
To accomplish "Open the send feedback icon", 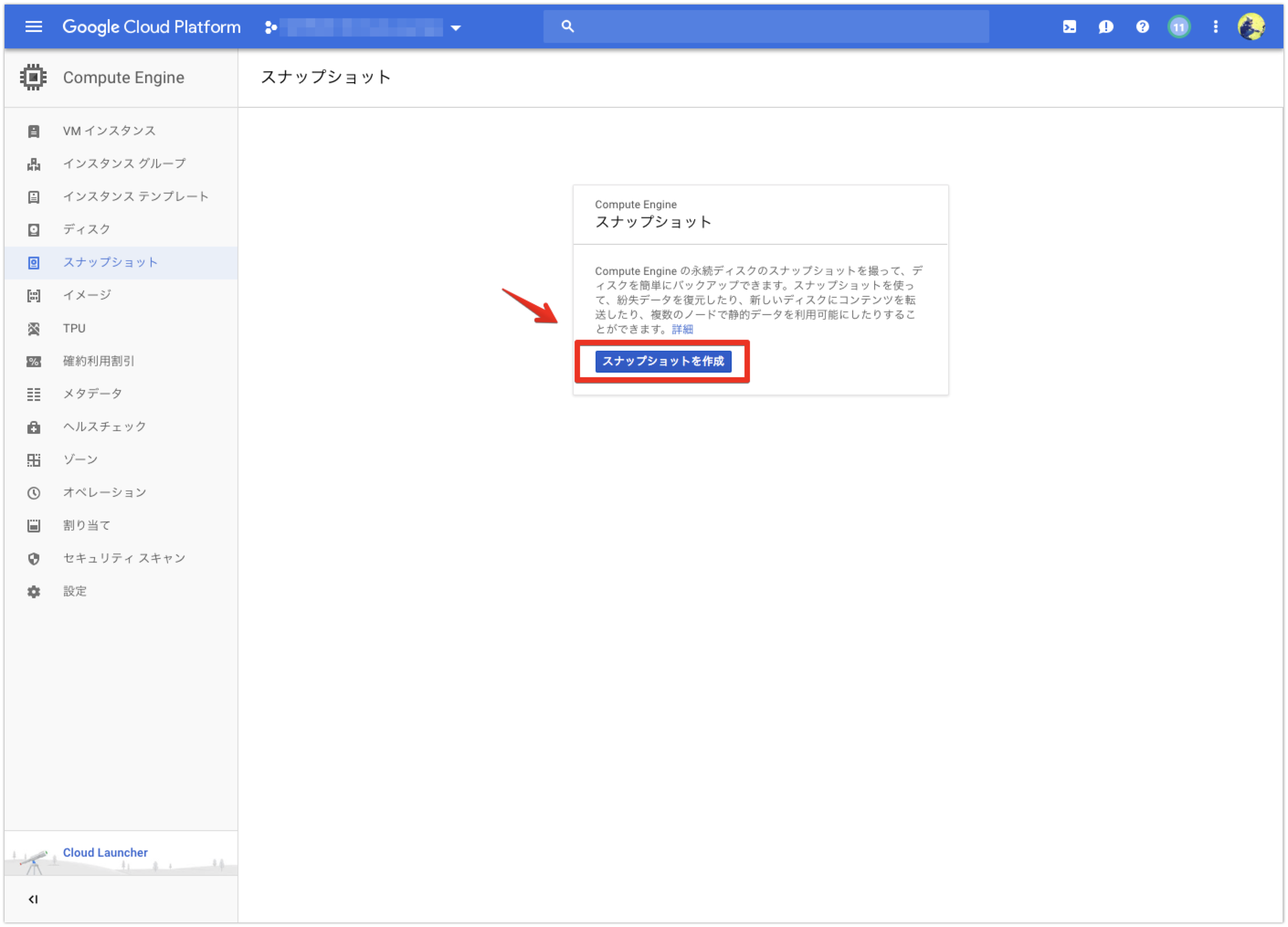I will tap(1105, 26).
